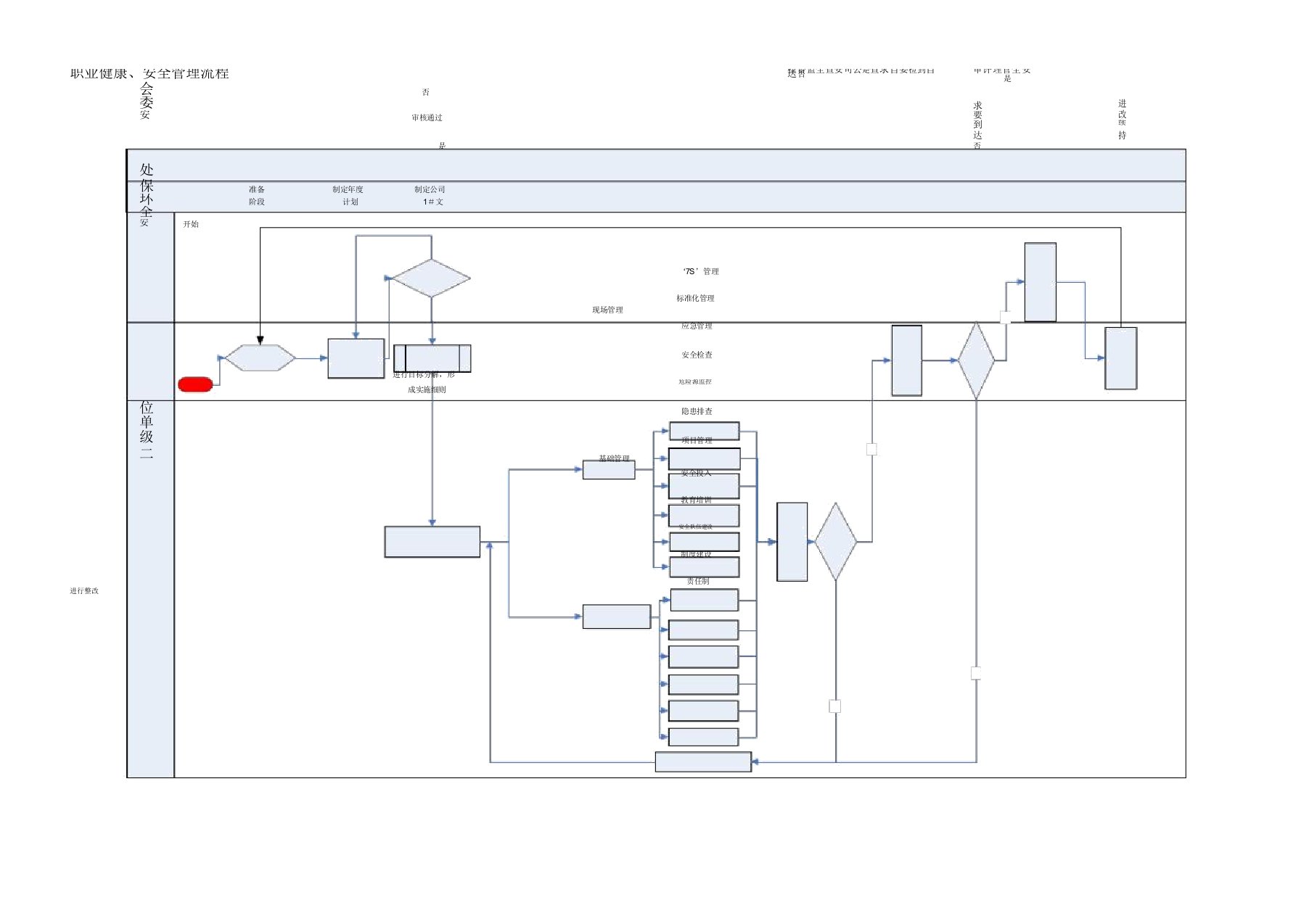1309x924 pixels.
Task: Click the large decision diamond in 二级单位 lane
Action: click(x=836, y=541)
